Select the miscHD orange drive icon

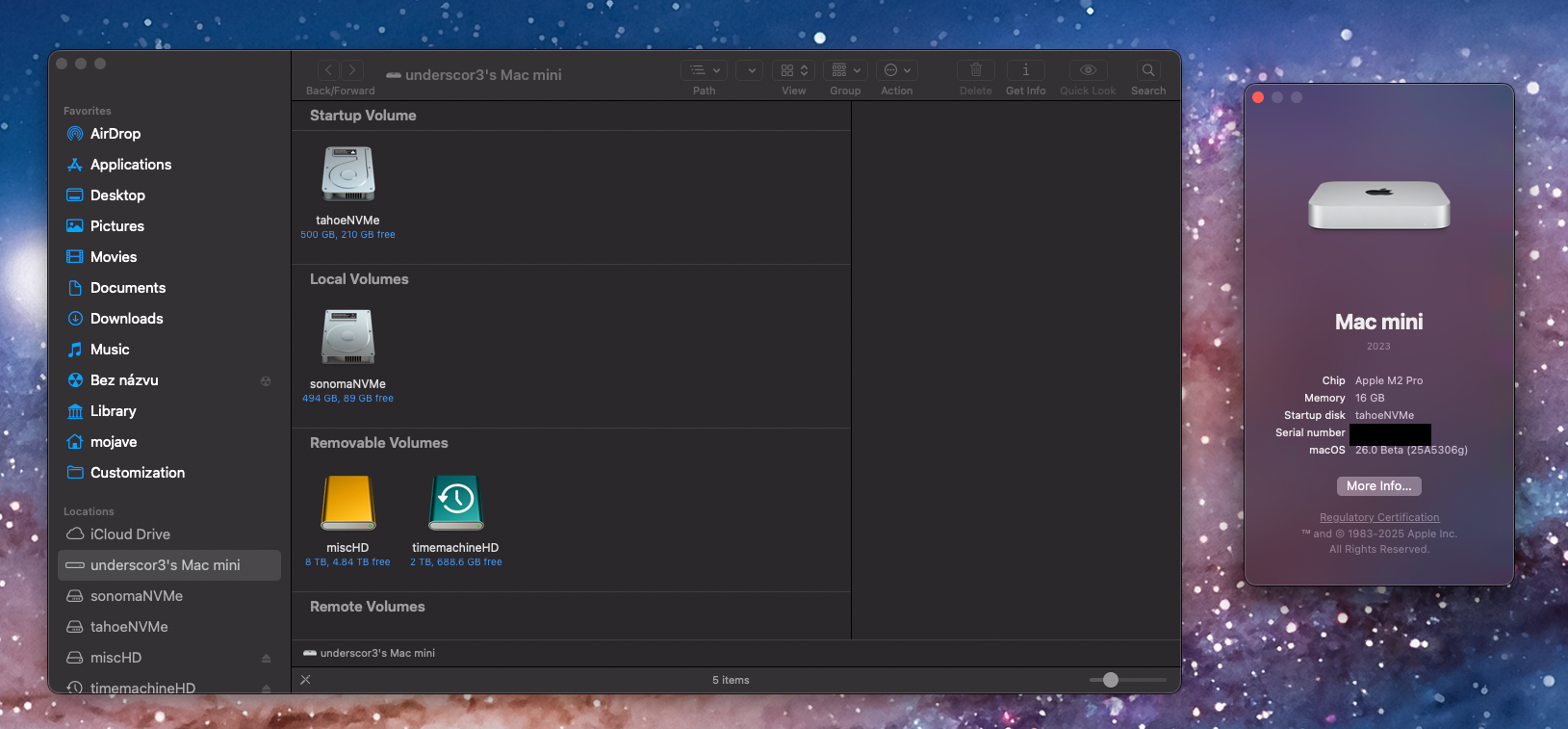click(348, 502)
